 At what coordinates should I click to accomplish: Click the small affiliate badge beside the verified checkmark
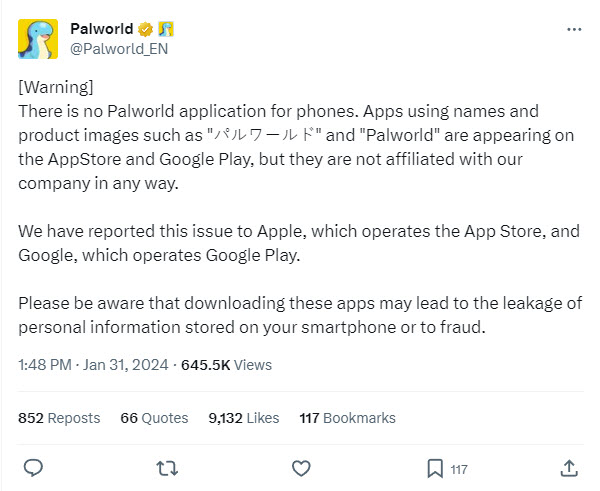pos(166,29)
